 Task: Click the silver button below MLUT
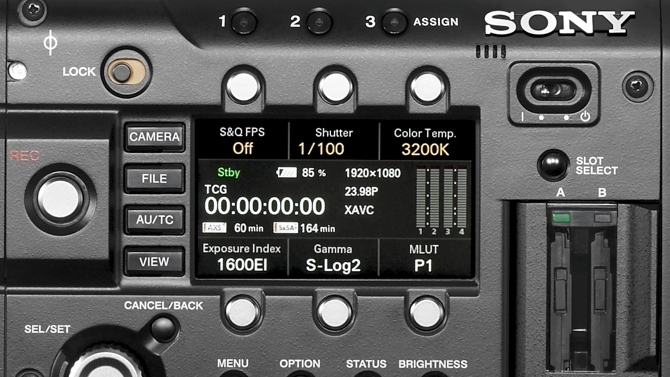point(426,313)
